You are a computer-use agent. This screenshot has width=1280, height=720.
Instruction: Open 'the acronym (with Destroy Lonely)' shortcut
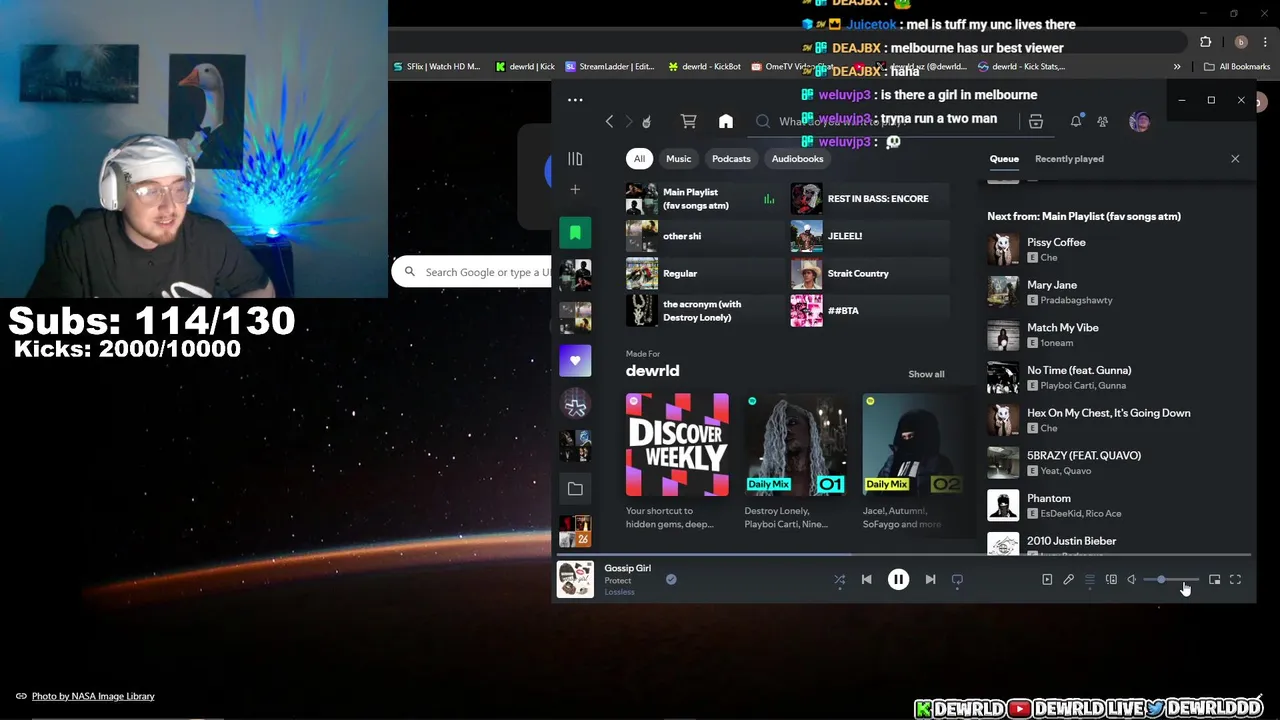pos(704,311)
